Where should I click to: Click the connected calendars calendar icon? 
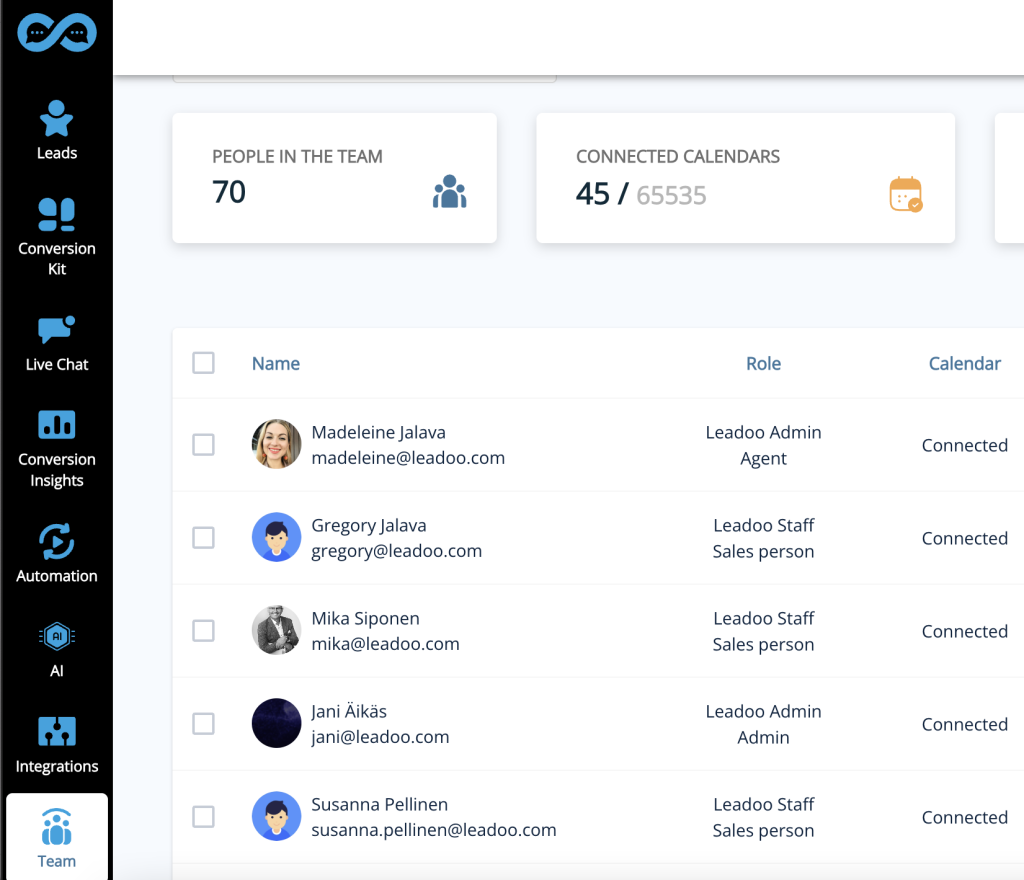(x=906, y=194)
